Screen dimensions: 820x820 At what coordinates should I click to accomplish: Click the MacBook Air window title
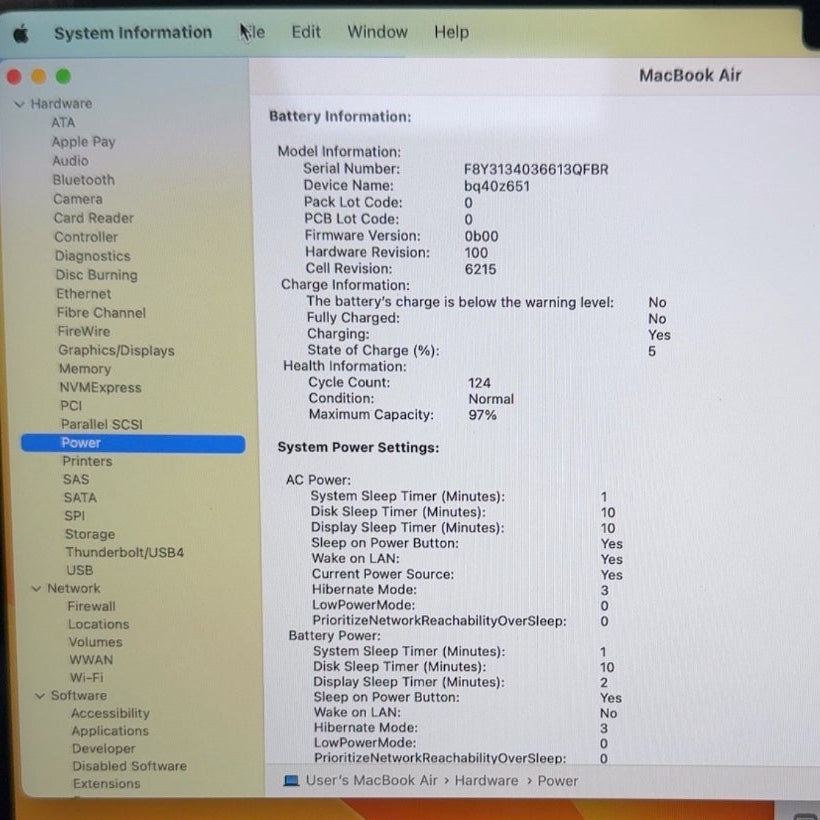pos(690,76)
